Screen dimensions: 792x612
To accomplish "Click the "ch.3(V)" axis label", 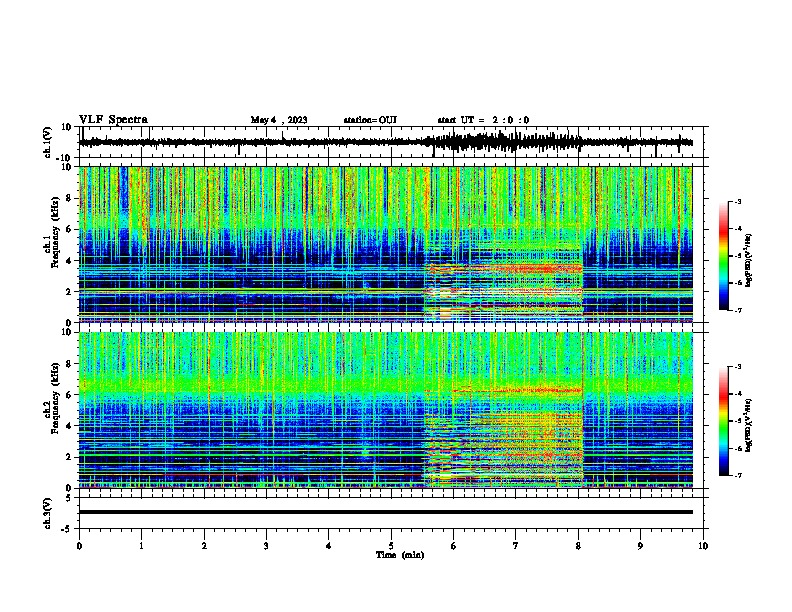I will point(48,513).
